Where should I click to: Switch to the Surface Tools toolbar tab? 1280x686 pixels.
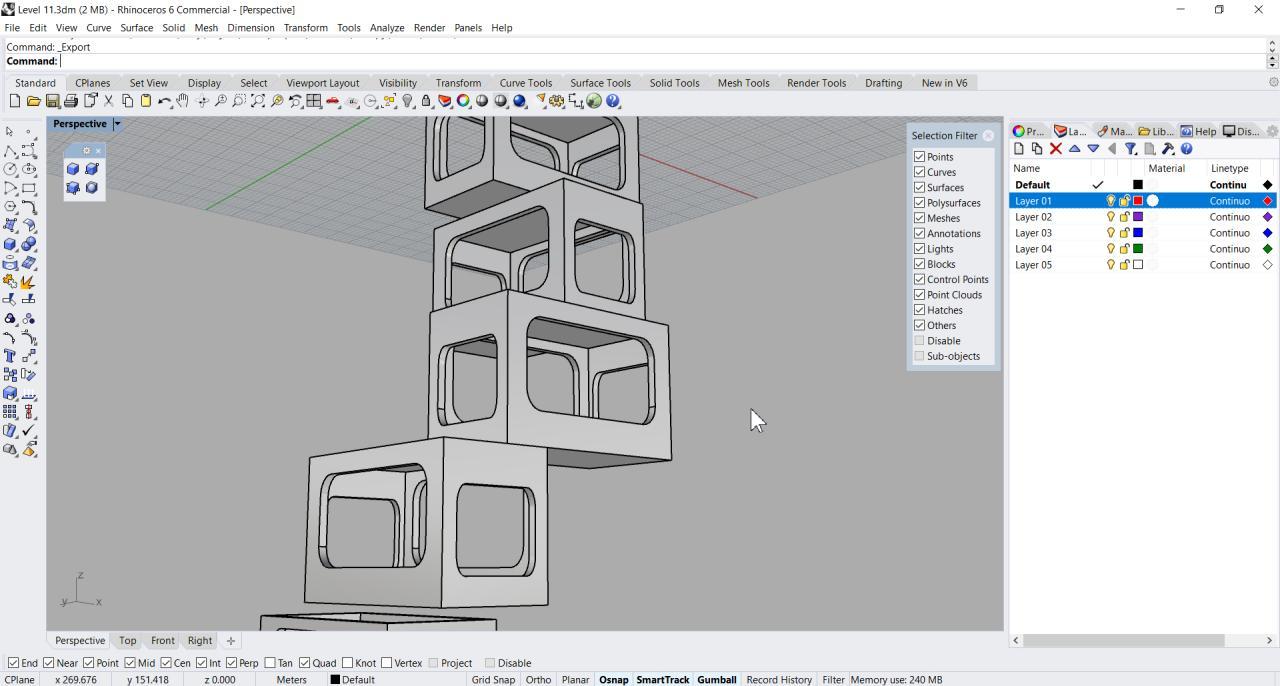[600, 83]
